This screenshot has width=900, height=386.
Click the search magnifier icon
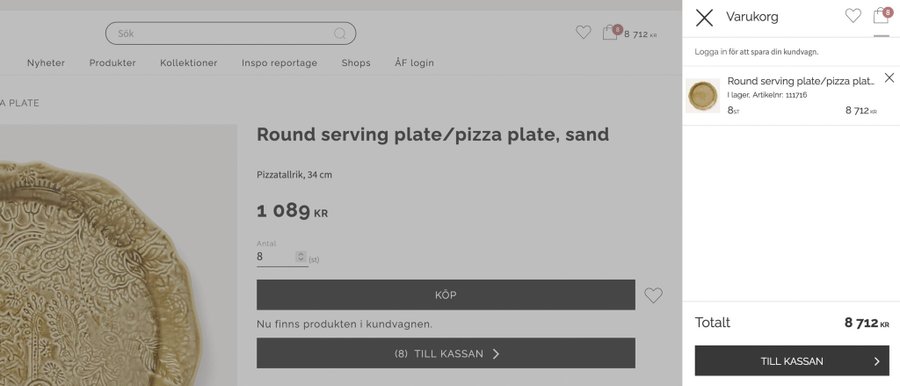pos(340,33)
